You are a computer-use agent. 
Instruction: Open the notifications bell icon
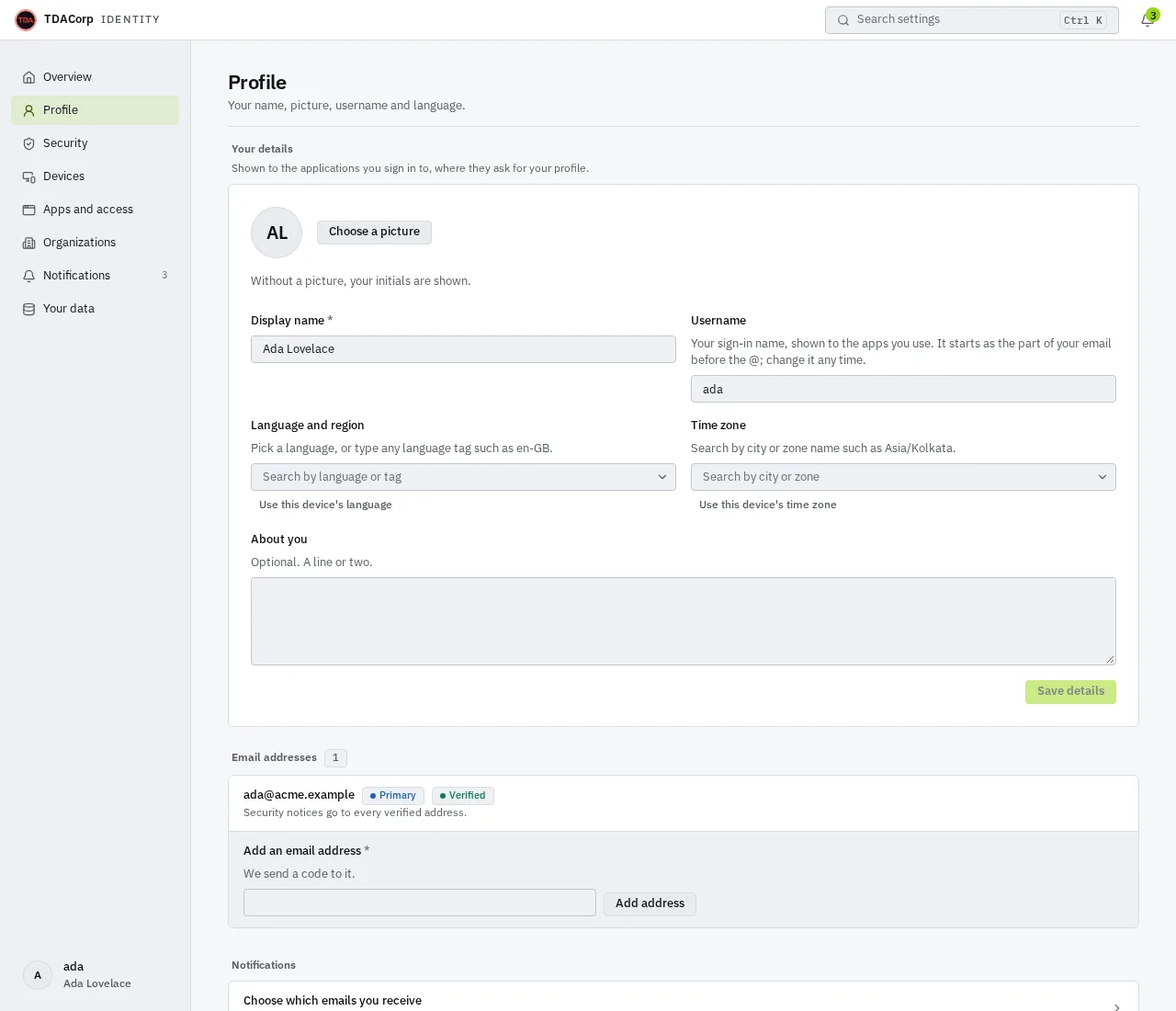pos(1148,20)
